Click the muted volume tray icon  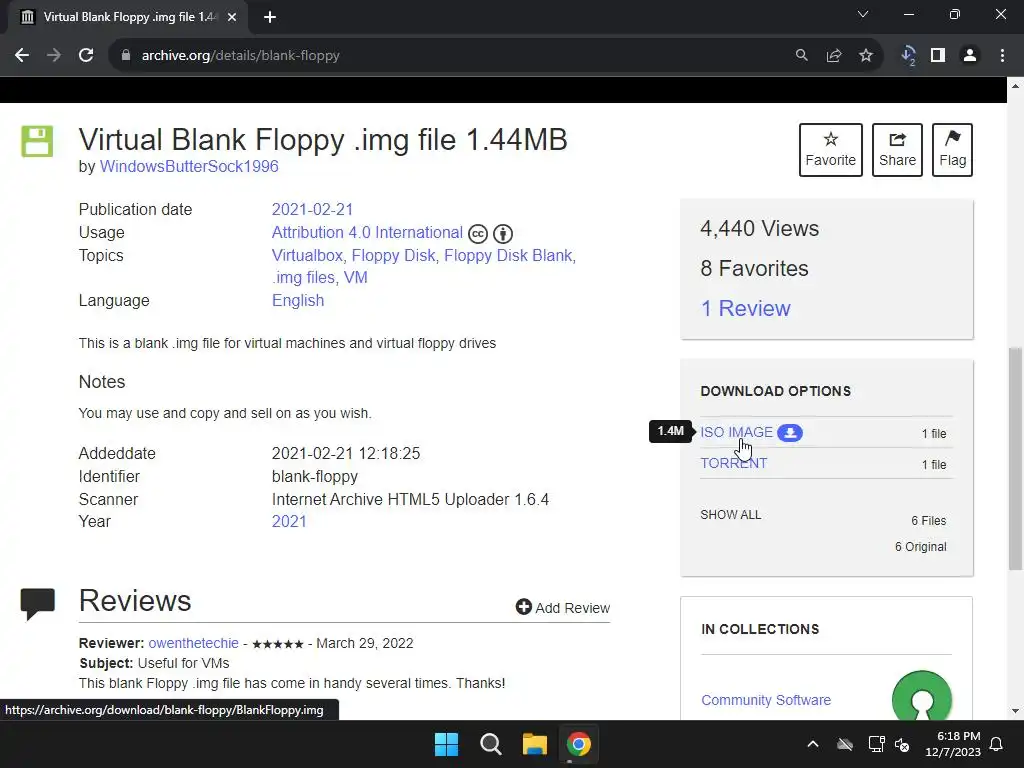[902, 744]
